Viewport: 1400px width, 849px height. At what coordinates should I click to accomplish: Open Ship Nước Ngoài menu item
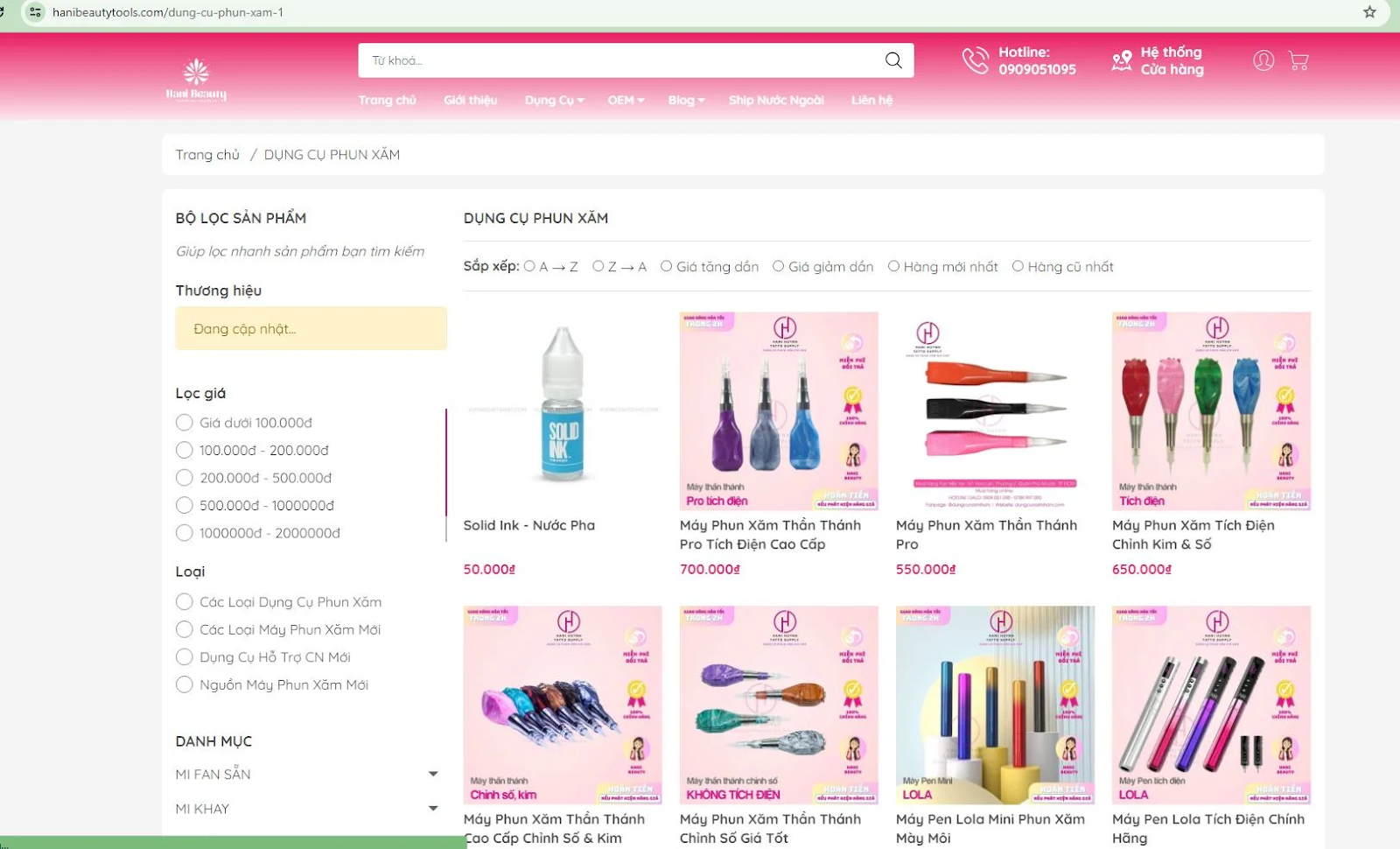pyautogui.click(x=776, y=100)
